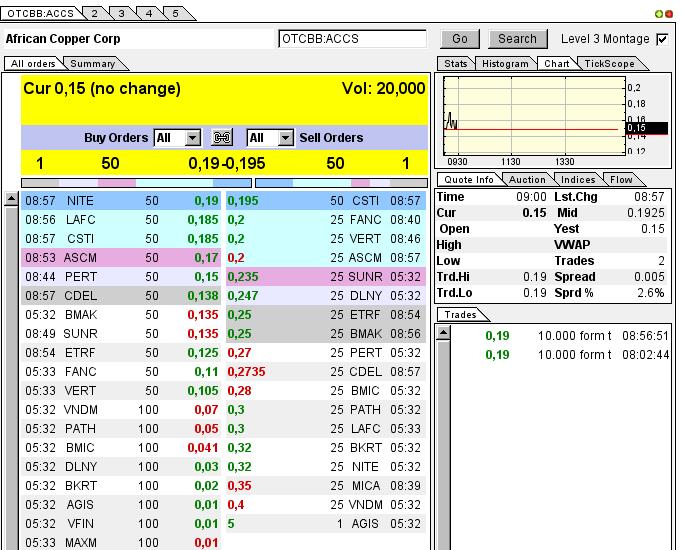Toggle the Level 3 Montage checkbox
686x550 pixels.
tap(661, 39)
